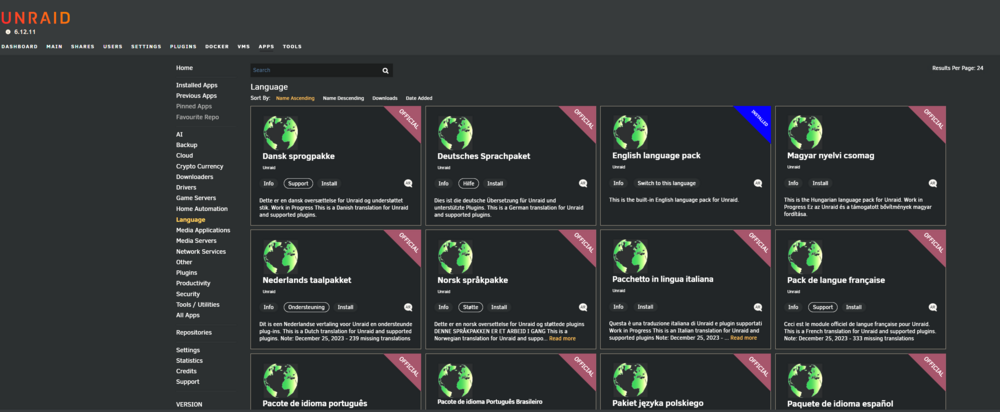Screen dimensions: 1000x412
Task: Click the speech bubble icon on Pacchetto italiana
Action: click(x=758, y=307)
